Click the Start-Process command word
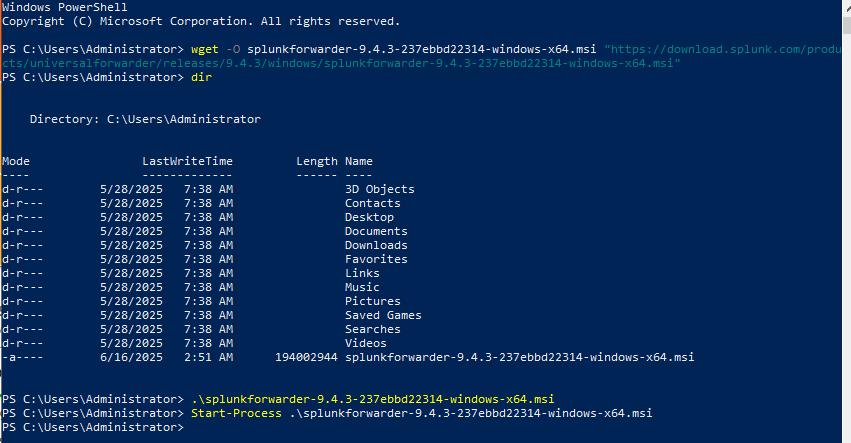Screen dimensions: 851x443 coord(237,414)
